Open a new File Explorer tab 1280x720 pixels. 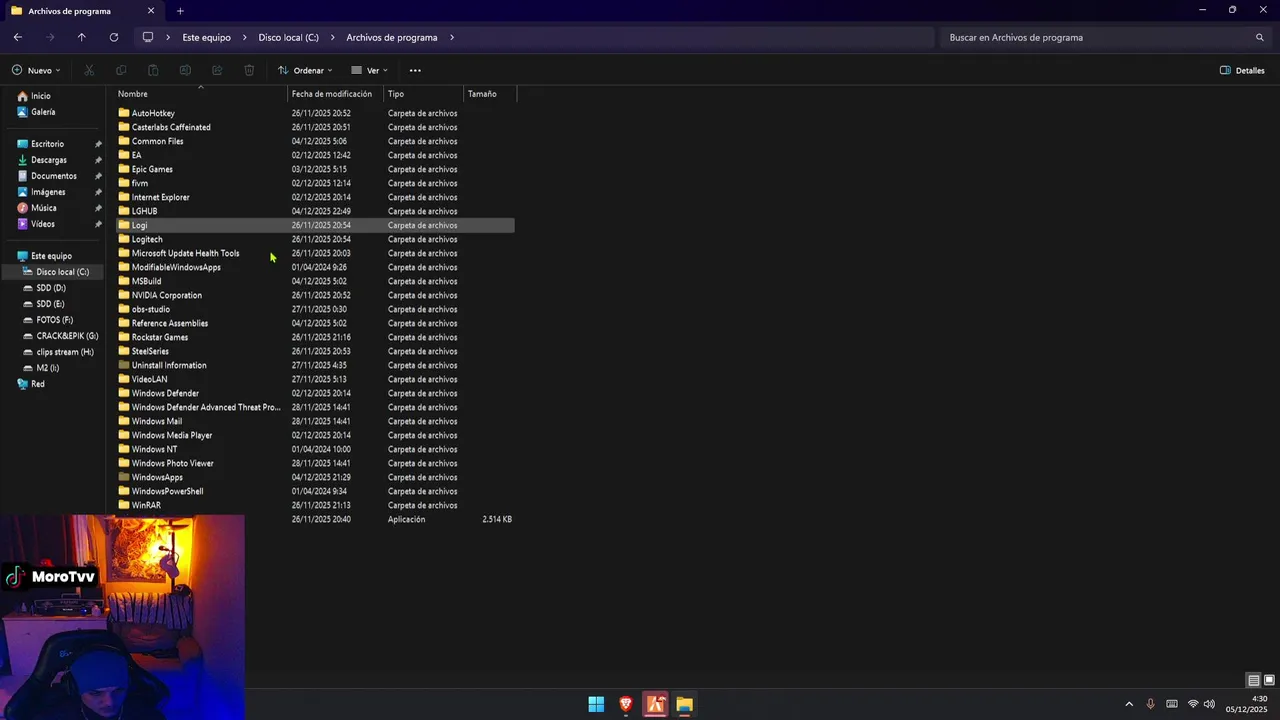tap(180, 11)
